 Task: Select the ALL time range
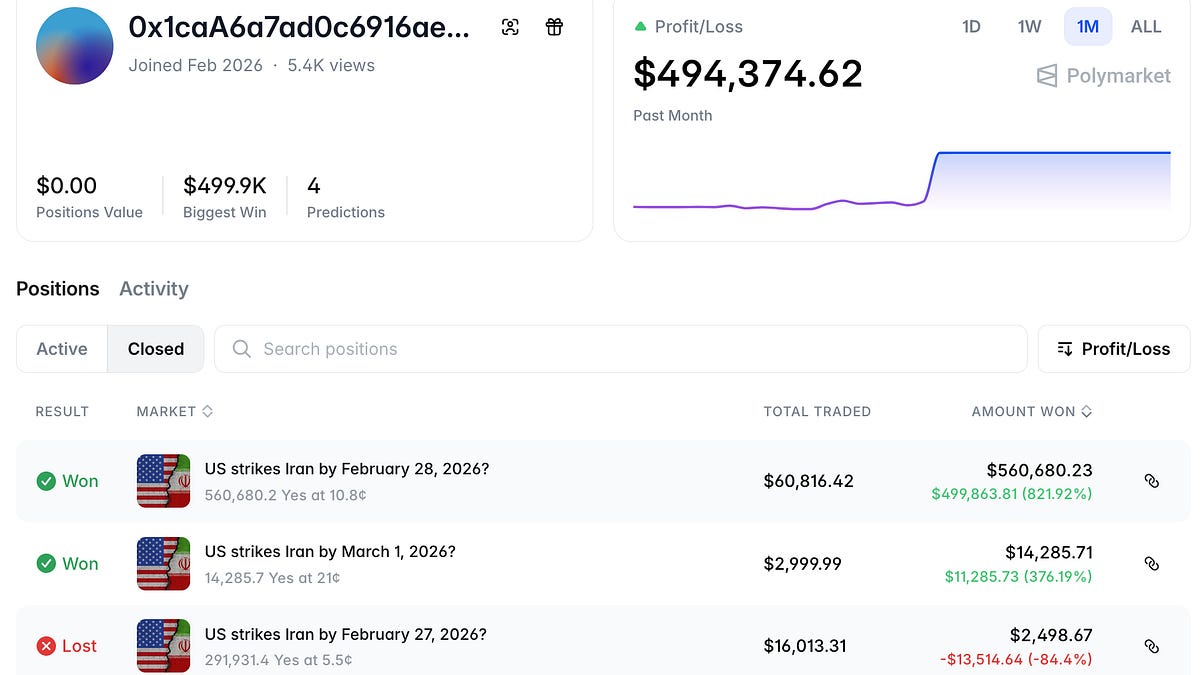pos(1146,27)
